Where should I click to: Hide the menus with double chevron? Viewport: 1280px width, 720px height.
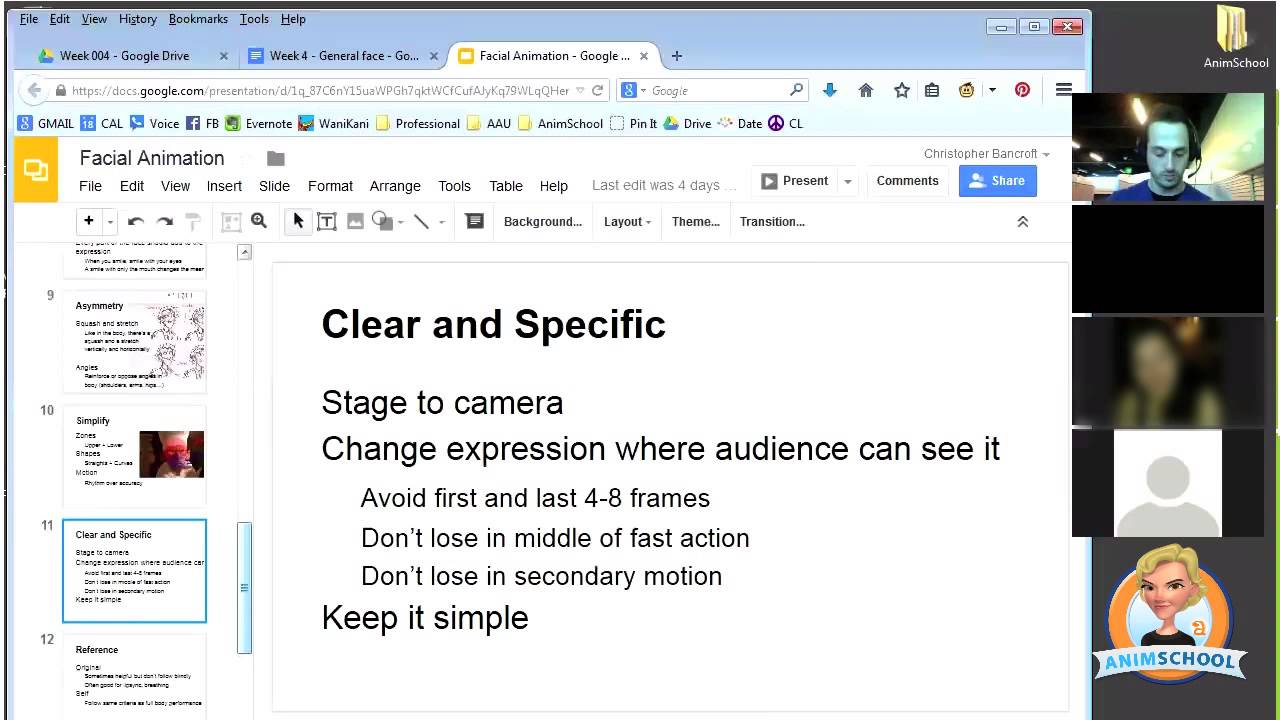click(x=1023, y=222)
